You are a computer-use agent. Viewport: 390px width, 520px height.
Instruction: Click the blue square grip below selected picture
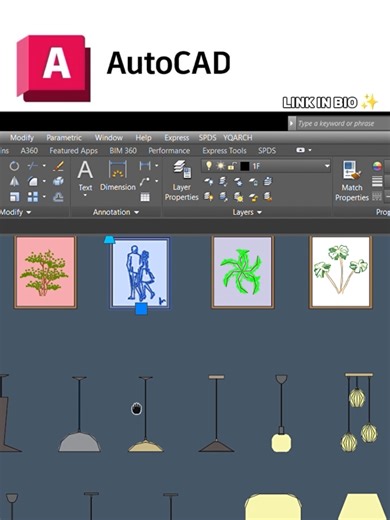(x=141, y=308)
